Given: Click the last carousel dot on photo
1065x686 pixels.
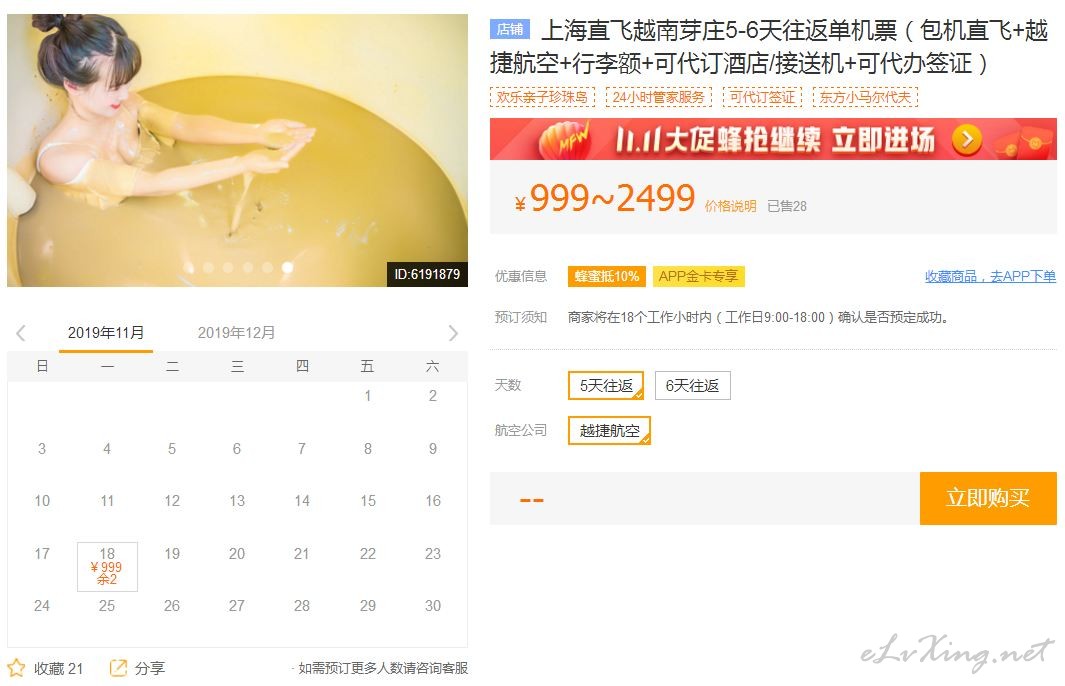Looking at the screenshot, I should [x=287, y=268].
